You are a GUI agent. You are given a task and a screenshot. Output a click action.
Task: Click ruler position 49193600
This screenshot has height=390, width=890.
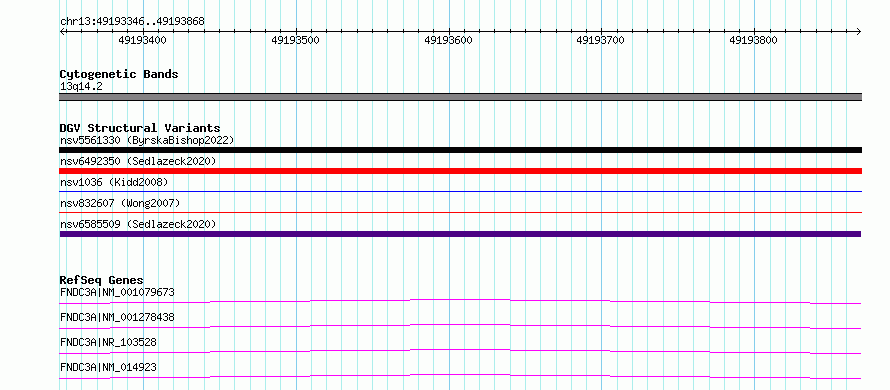(448, 40)
